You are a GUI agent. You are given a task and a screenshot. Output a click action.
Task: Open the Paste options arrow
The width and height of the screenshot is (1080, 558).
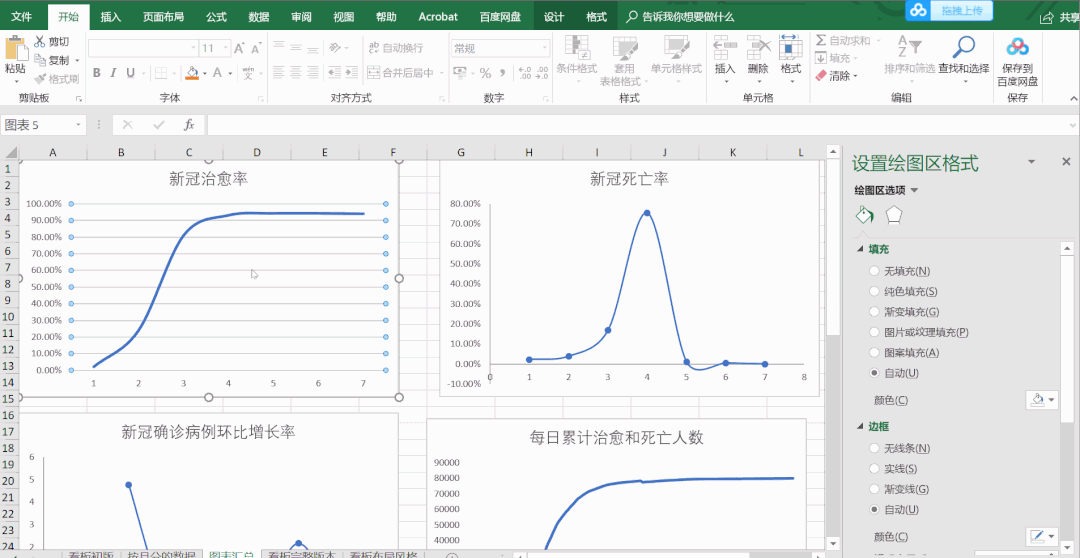[15, 82]
